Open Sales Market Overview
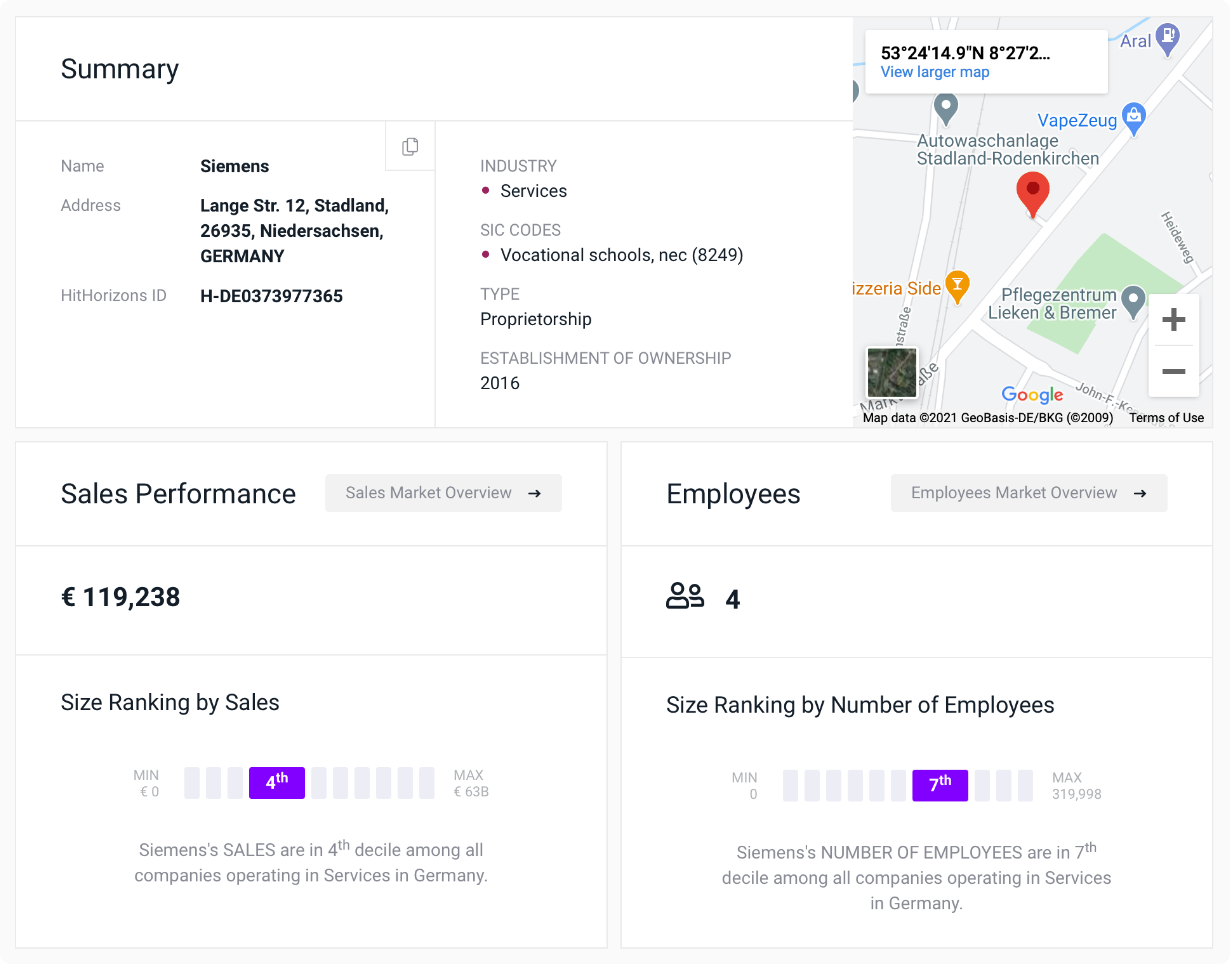Image resolution: width=1230 pixels, height=964 pixels. [x=443, y=493]
